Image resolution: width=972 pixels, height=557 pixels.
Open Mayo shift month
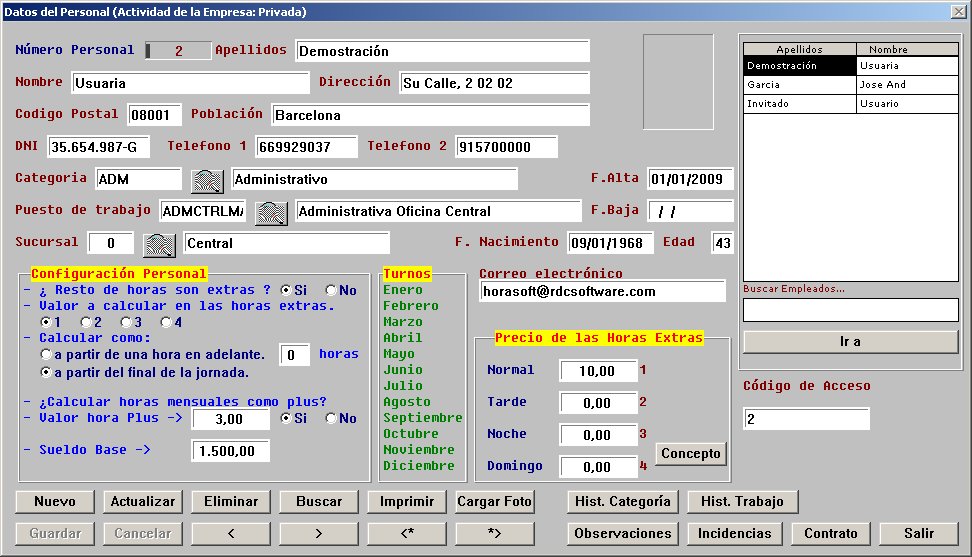pos(399,354)
